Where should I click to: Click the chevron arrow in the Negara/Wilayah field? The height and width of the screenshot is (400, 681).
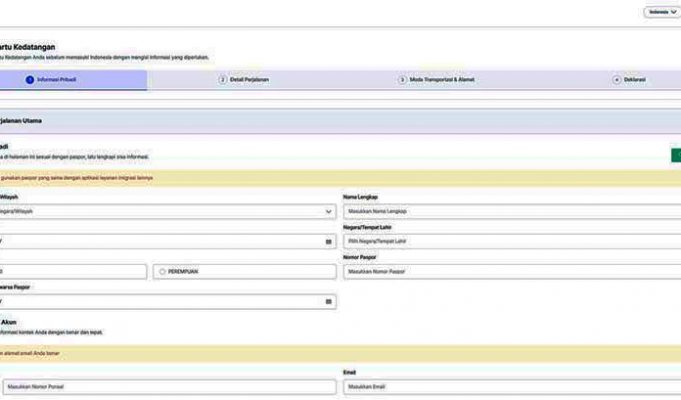pyautogui.click(x=329, y=212)
